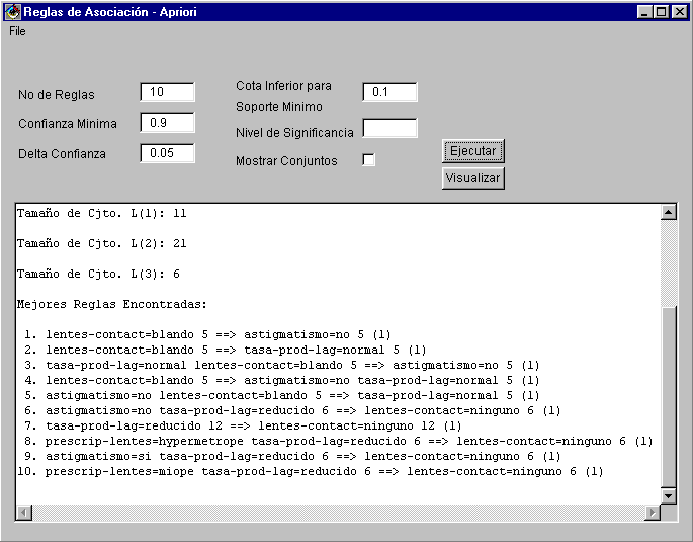Viewport: 693px width, 542px height.
Task: Click the Cota Inferior para Soporte Minimo field
Action: [389, 92]
